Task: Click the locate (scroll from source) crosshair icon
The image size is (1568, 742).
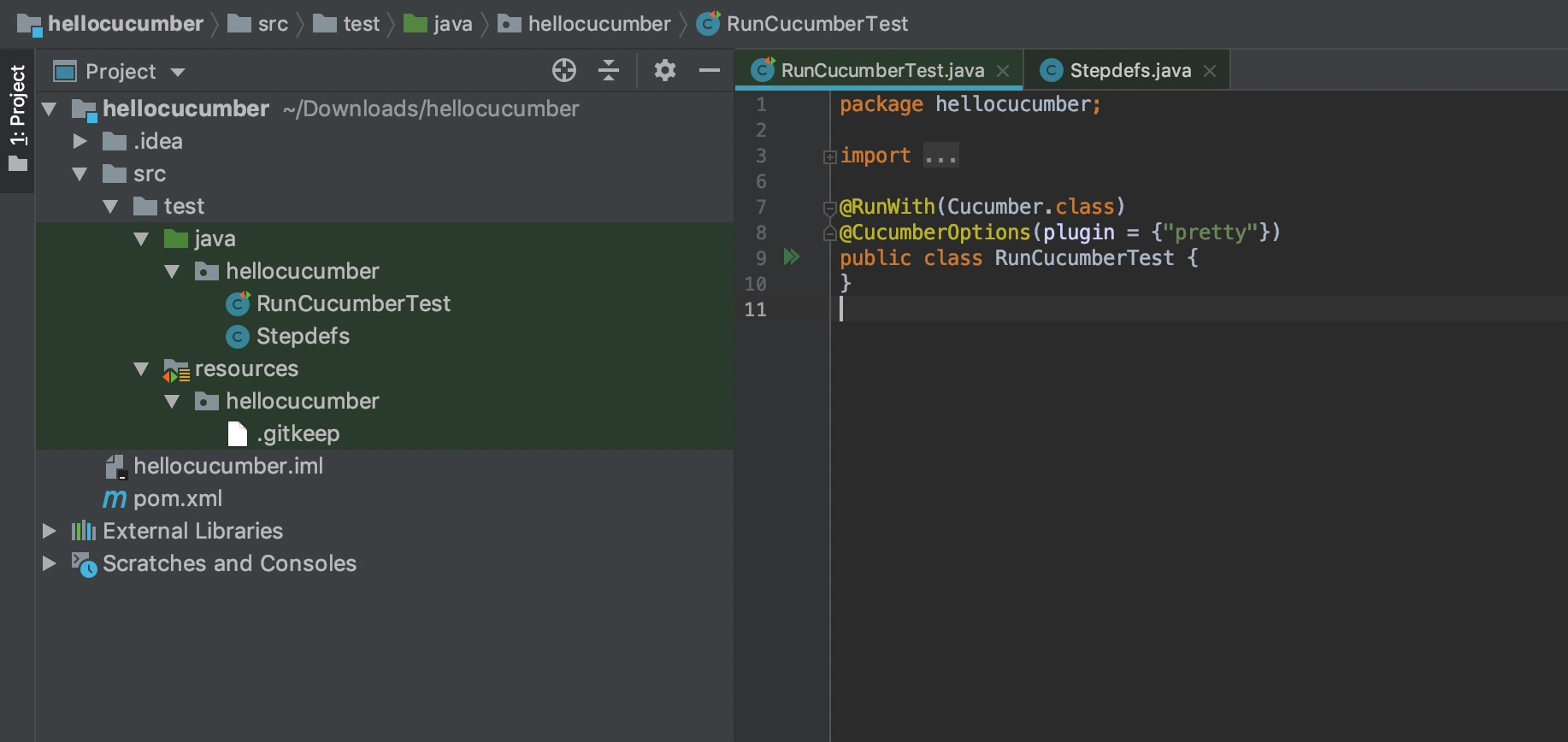Action: pyautogui.click(x=564, y=71)
